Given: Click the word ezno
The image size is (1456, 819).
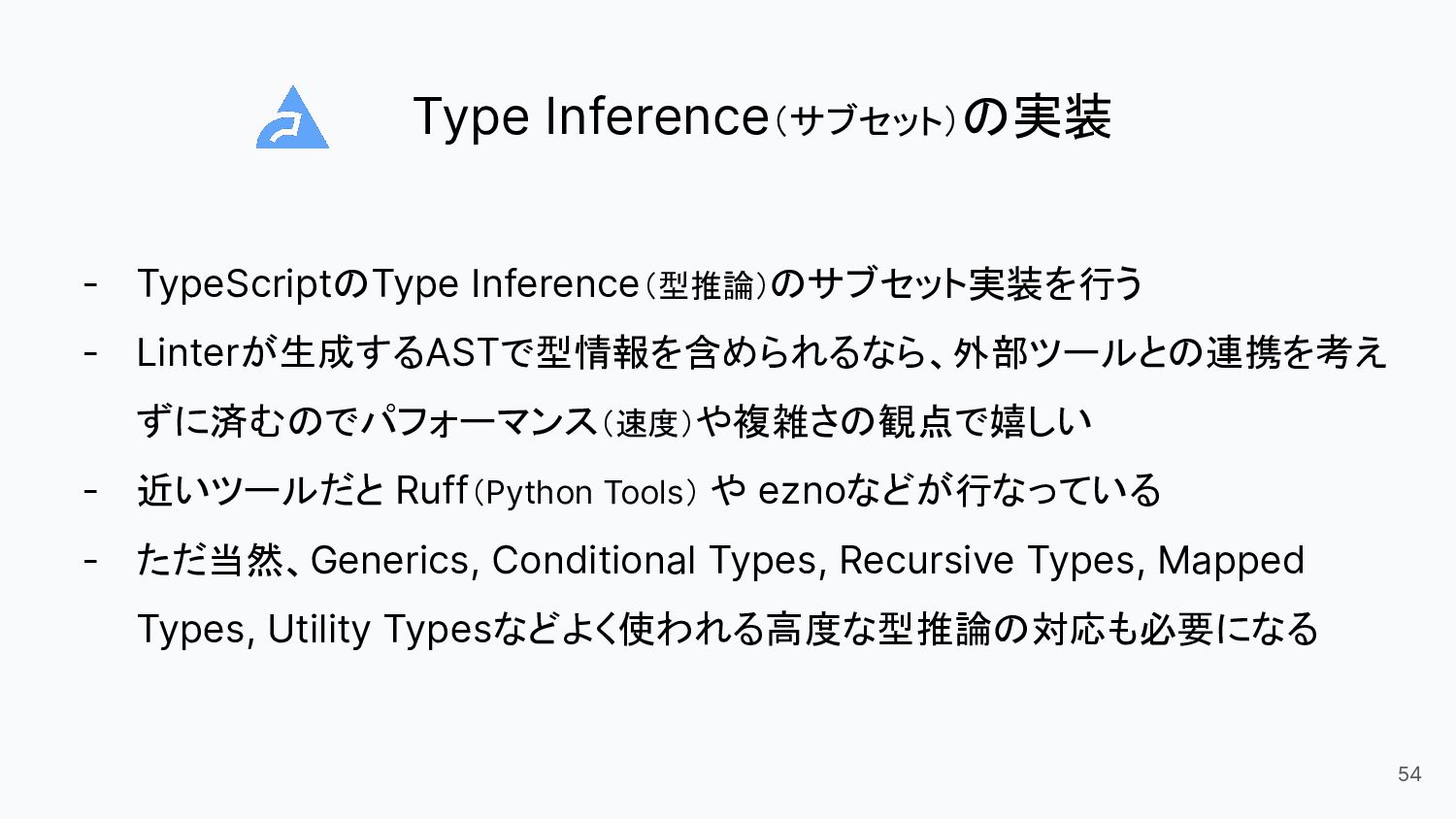Looking at the screenshot, I should pyautogui.click(x=802, y=491).
